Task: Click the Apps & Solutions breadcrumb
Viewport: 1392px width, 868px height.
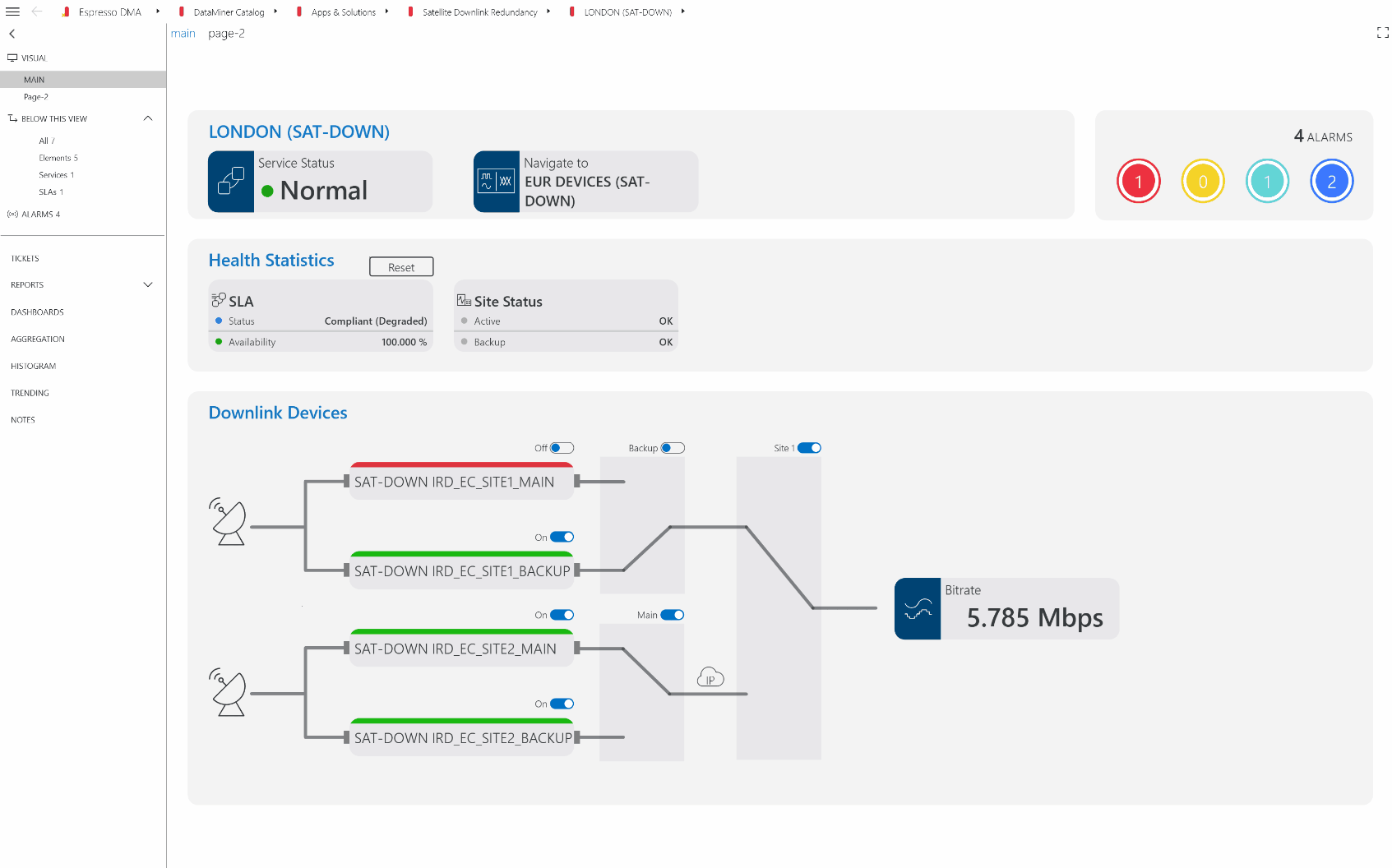Action: tap(344, 12)
